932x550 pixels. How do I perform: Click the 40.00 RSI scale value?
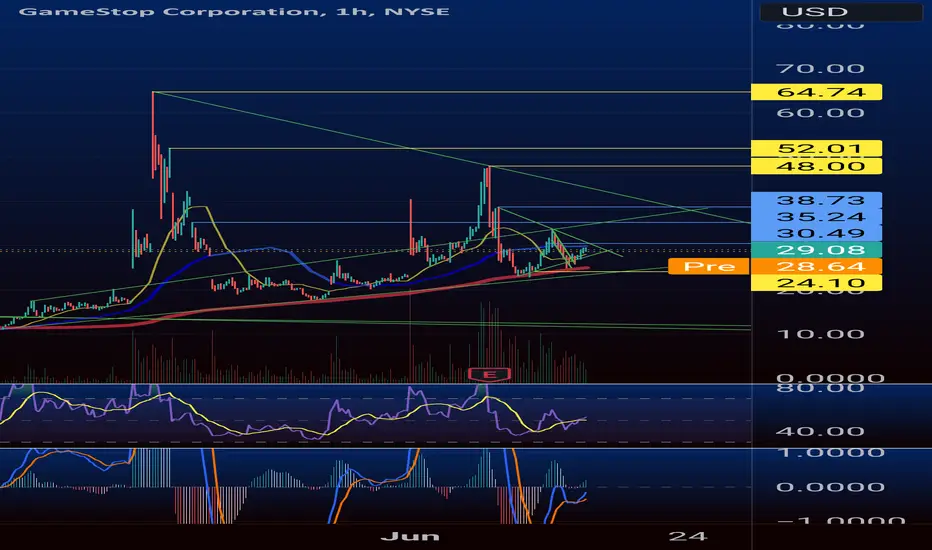coord(820,432)
